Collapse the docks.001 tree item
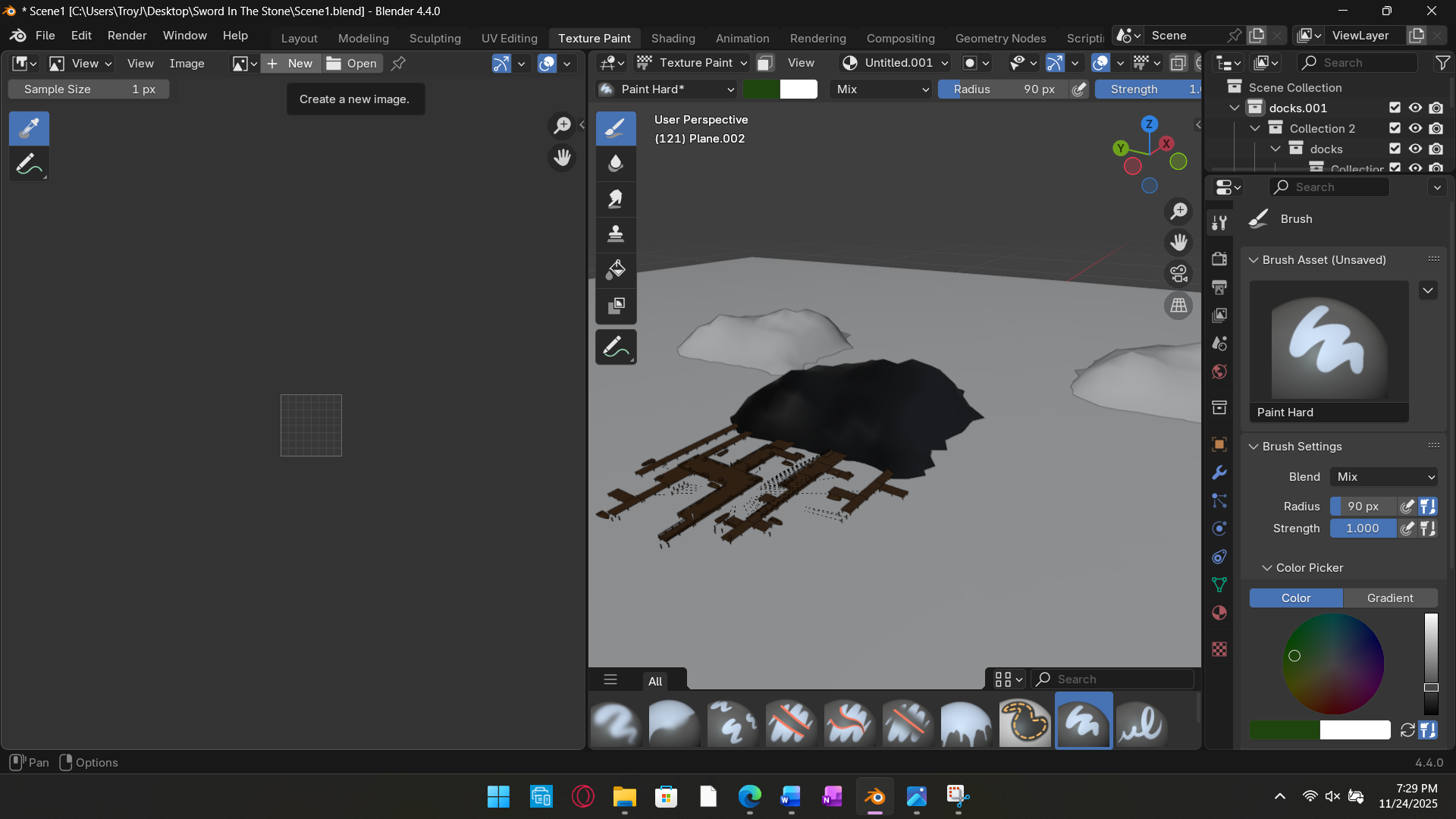1456x819 pixels. tap(1235, 108)
